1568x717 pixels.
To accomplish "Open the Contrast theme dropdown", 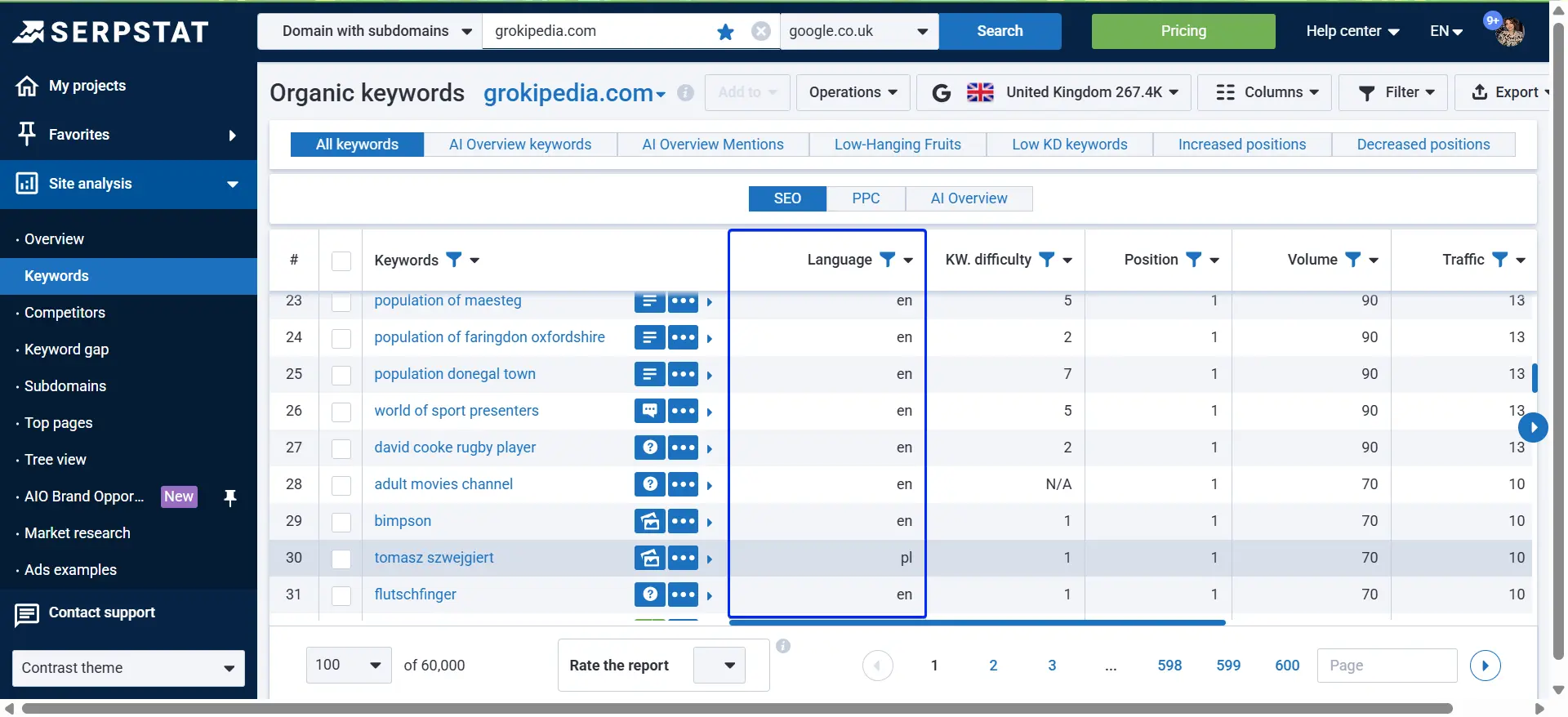I will (129, 668).
